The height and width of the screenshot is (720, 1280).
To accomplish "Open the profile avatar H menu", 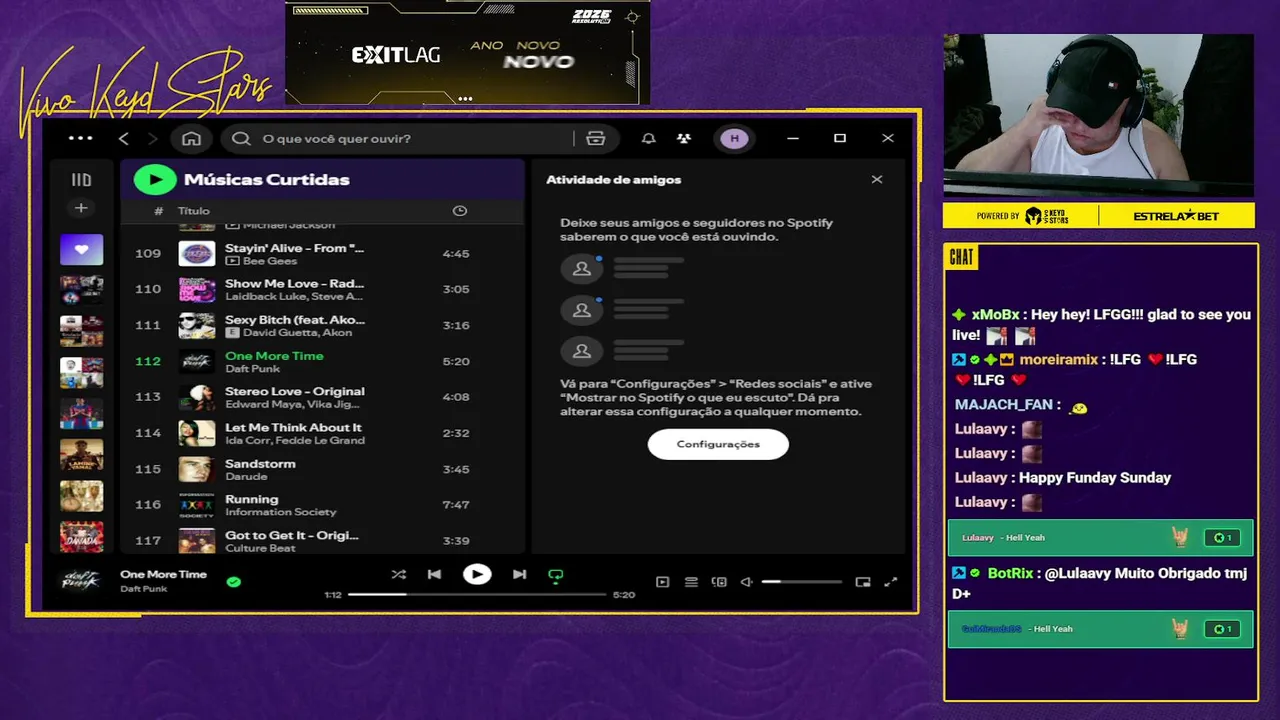I will (735, 139).
